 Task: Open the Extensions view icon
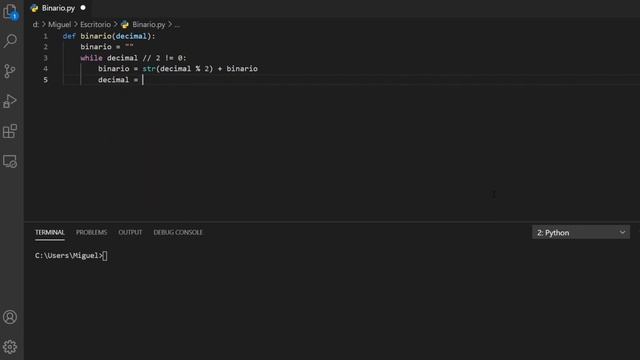pyautogui.click(x=10, y=131)
